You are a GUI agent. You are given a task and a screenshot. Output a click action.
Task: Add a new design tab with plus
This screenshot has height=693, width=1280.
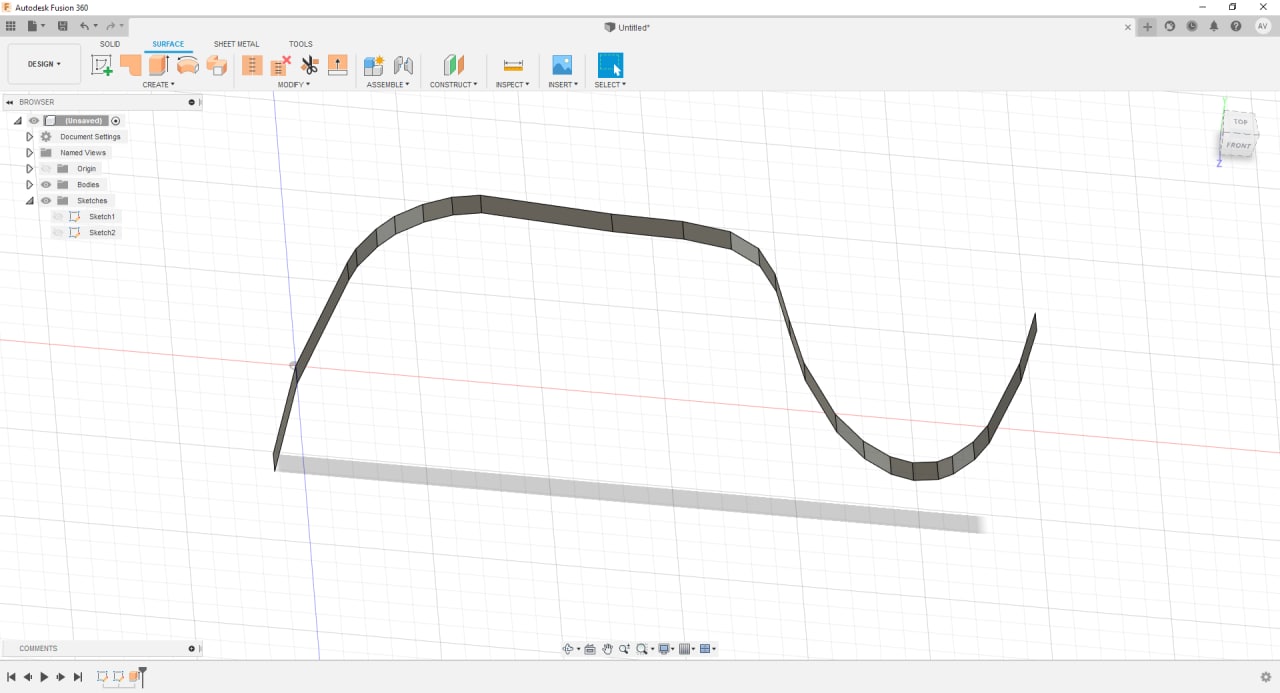coord(1148,27)
